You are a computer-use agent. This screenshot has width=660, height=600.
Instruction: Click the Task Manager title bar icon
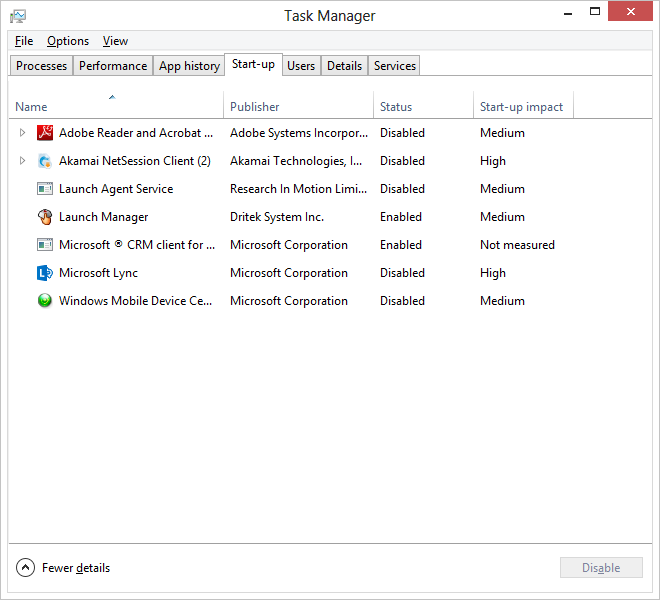click(x=18, y=16)
